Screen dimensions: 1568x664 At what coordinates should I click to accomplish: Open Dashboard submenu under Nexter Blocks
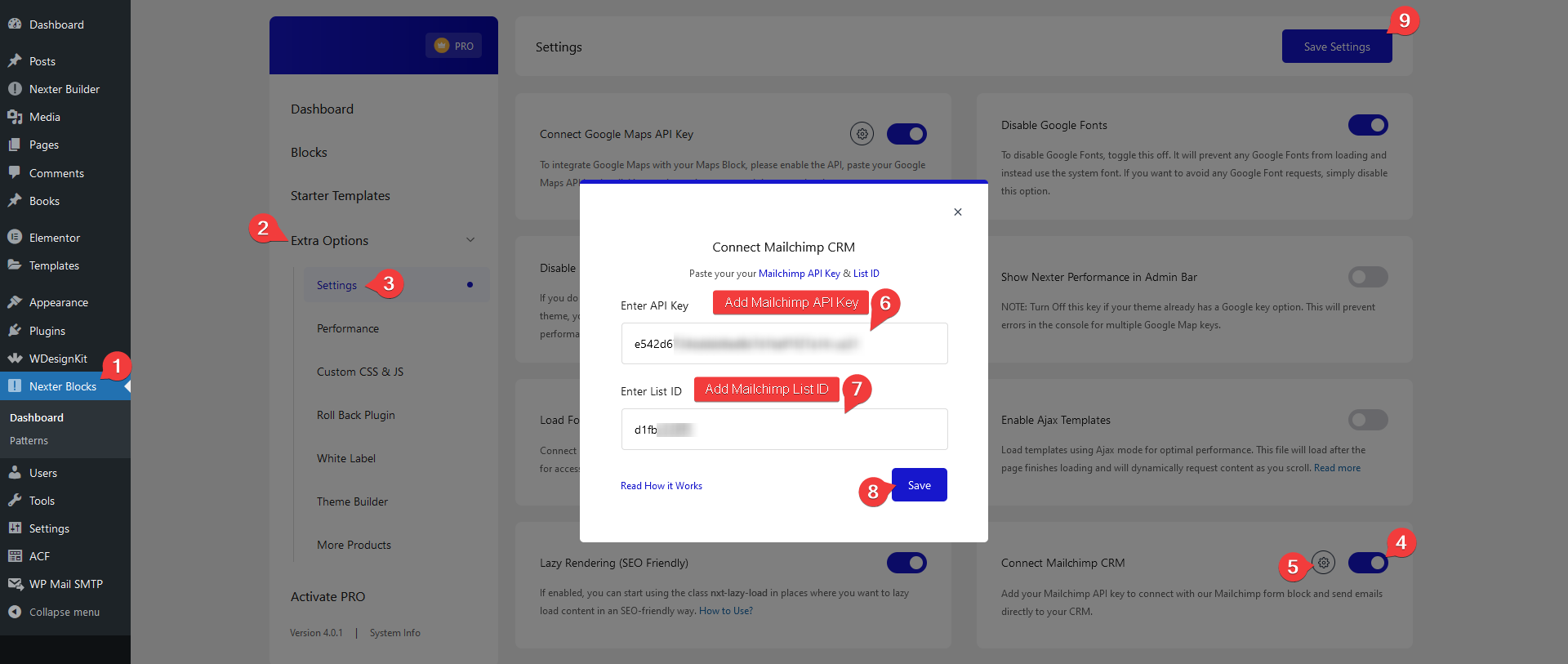[37, 417]
